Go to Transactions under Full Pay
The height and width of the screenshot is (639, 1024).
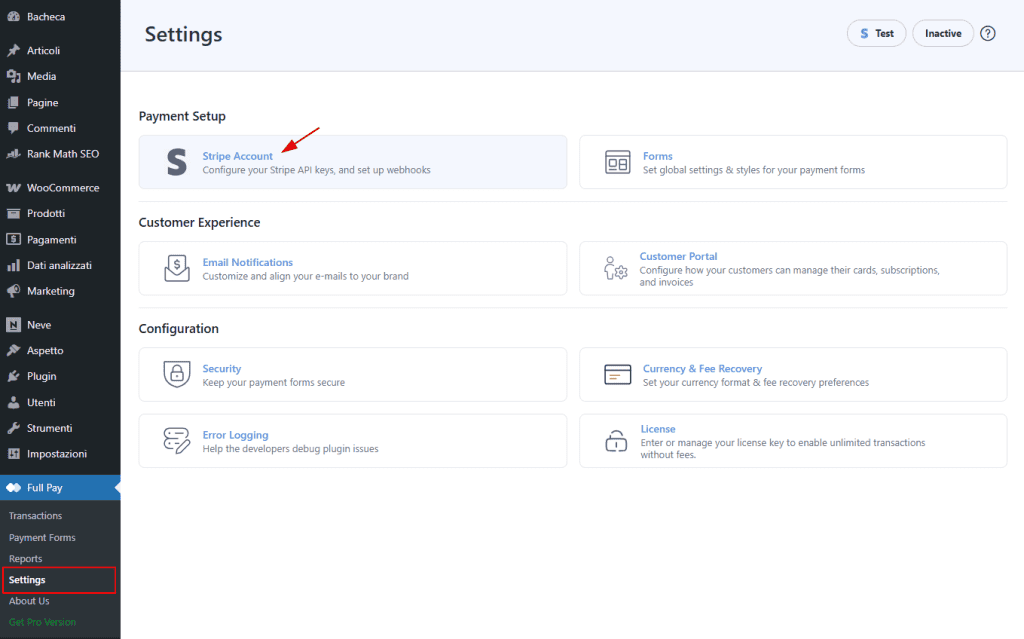[x=35, y=516]
